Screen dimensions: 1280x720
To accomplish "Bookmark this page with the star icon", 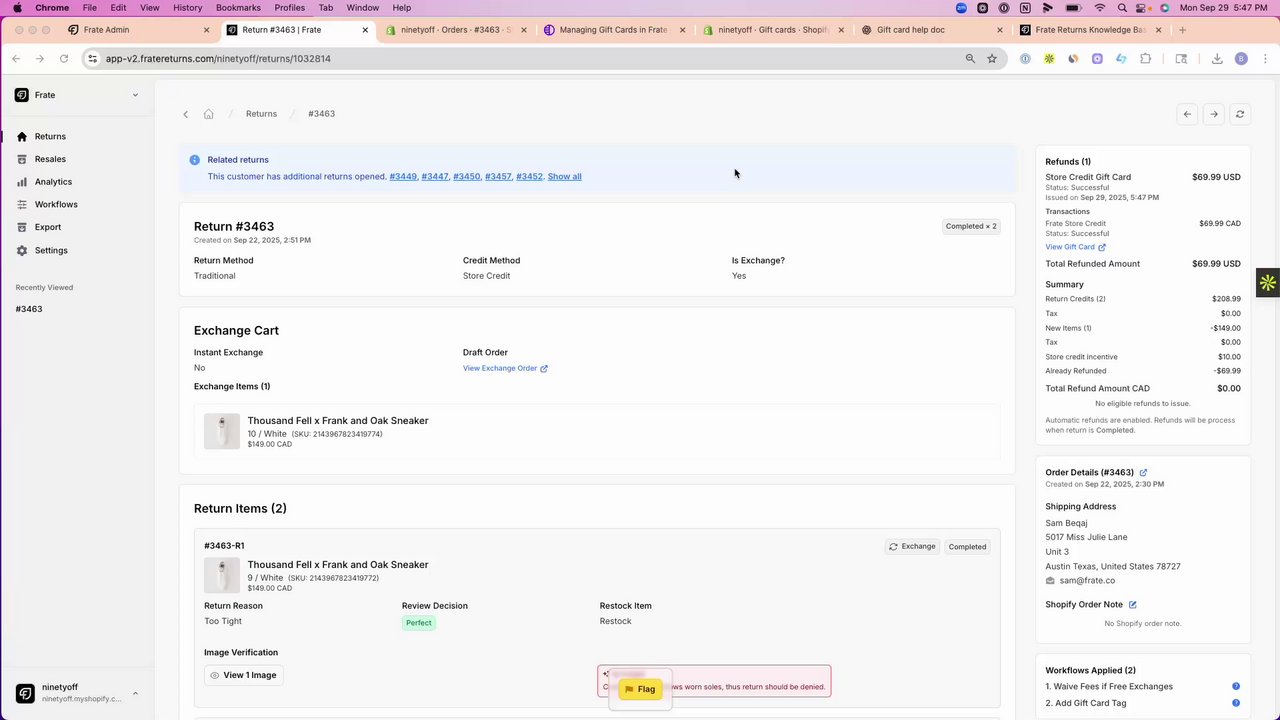I will [x=992, y=59].
